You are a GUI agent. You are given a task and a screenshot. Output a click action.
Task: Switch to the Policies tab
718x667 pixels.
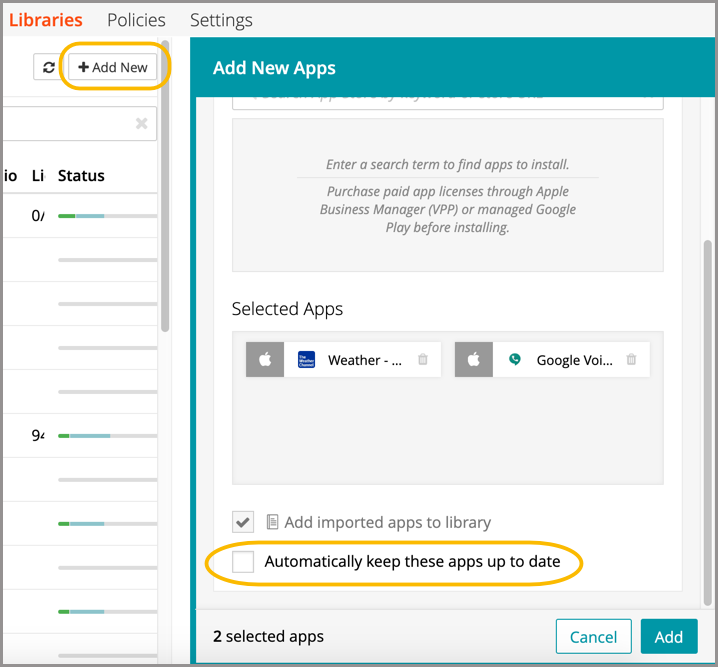click(136, 20)
